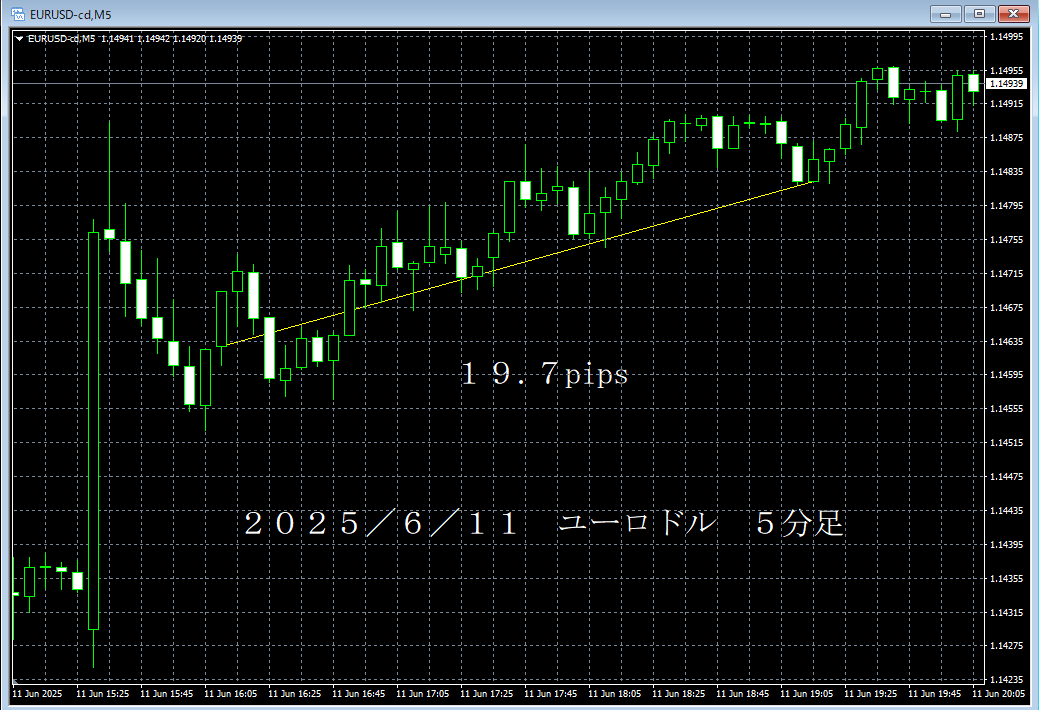
Task: Select the 19.7pips text label
Action: 544,375
